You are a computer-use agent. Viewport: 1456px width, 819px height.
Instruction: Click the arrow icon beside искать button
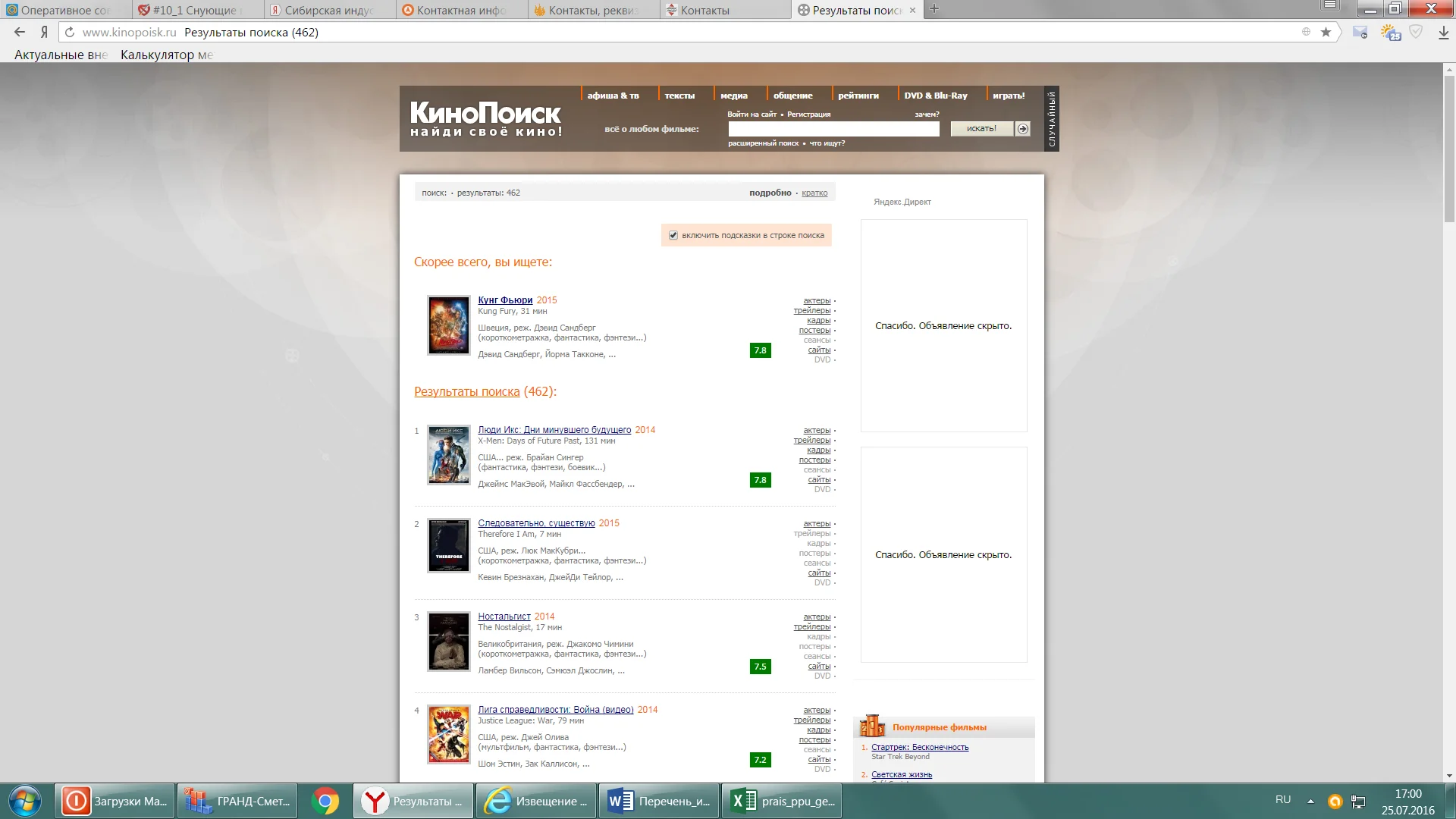pyautogui.click(x=1023, y=129)
